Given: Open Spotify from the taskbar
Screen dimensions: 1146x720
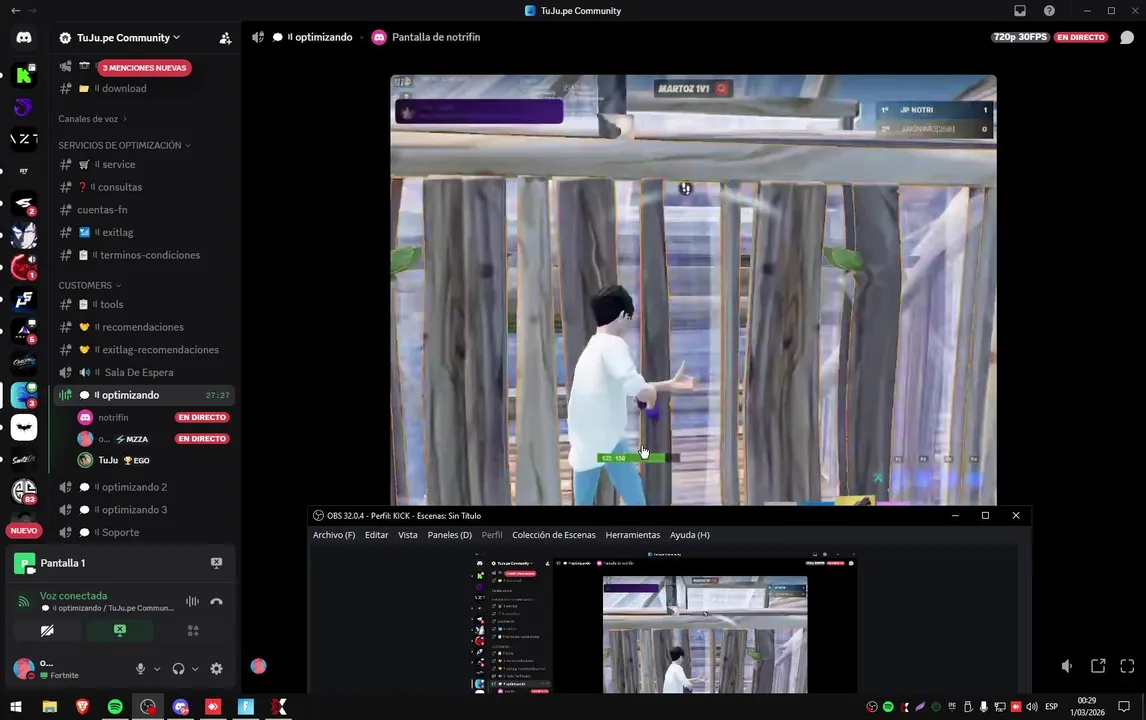Looking at the screenshot, I should [115, 707].
